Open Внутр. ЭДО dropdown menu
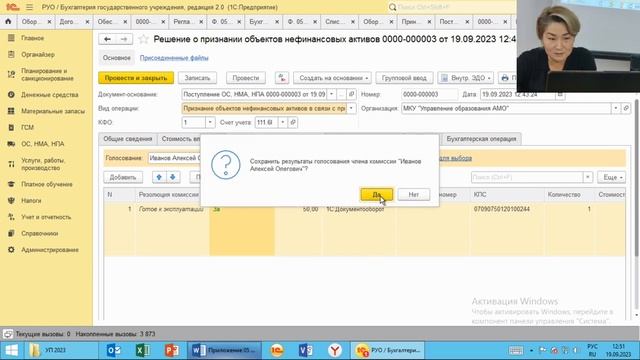 pyautogui.click(x=466, y=78)
